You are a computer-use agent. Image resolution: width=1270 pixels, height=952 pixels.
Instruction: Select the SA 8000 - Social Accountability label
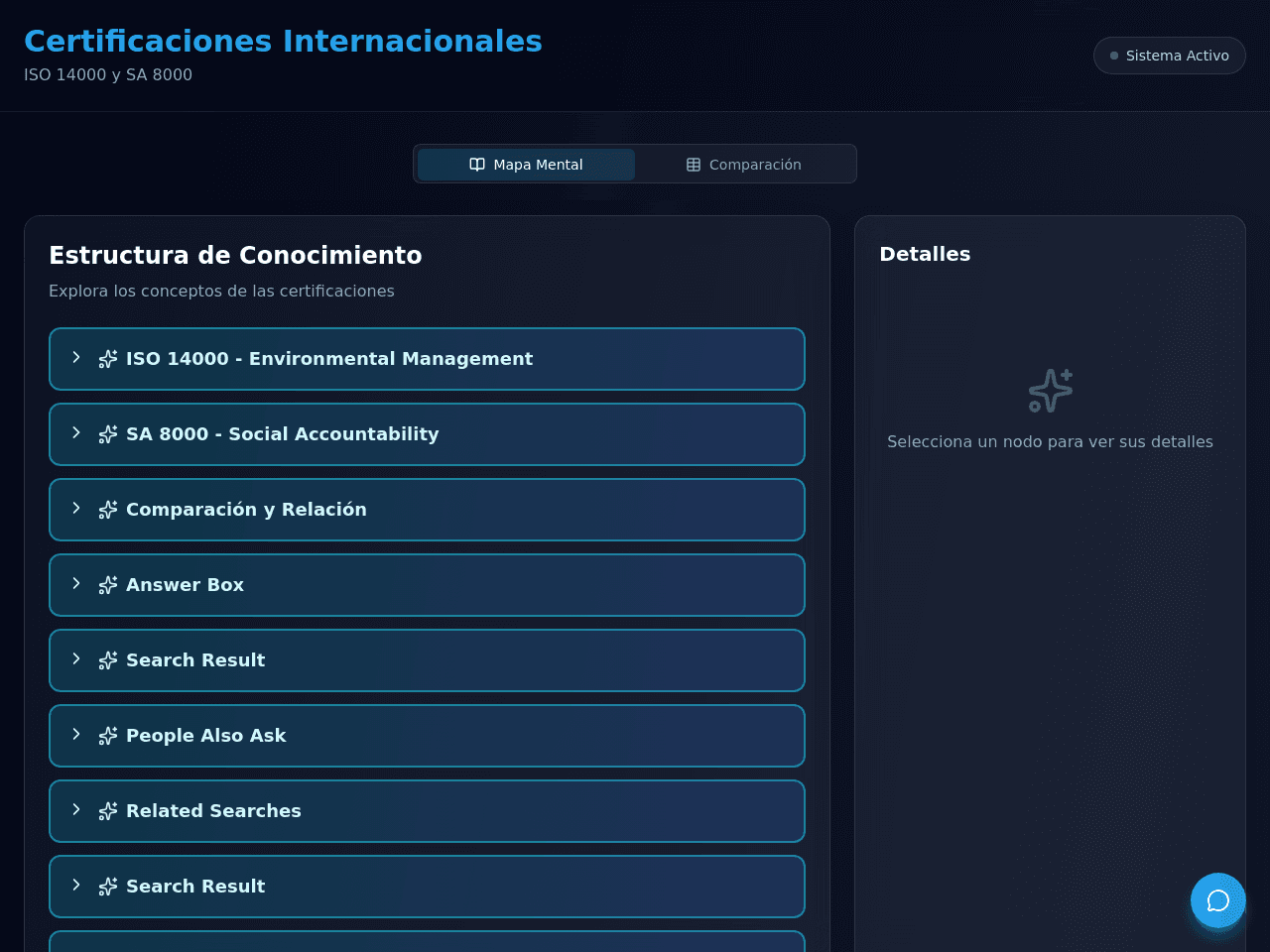283,434
